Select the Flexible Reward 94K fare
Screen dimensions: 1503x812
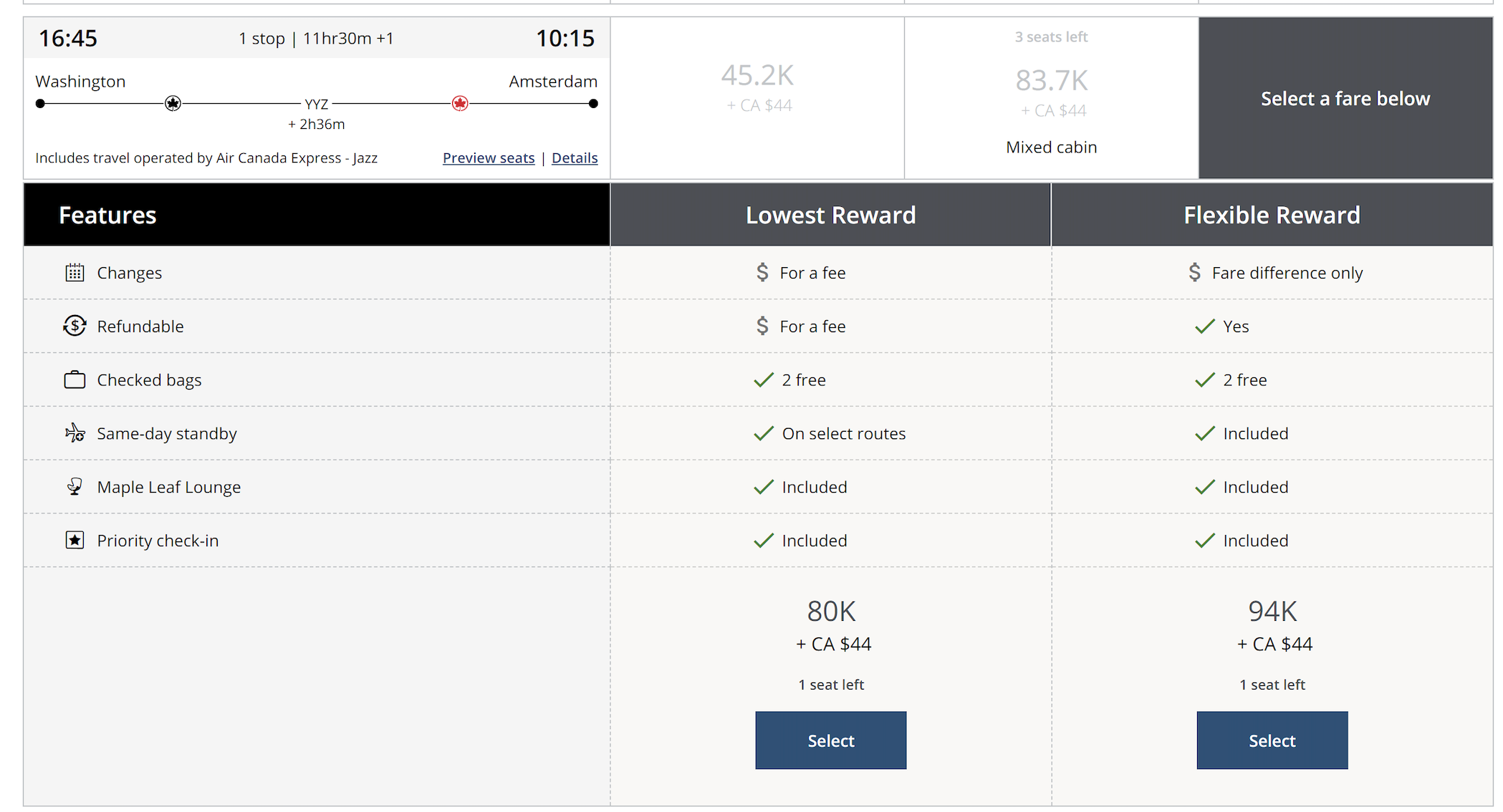pyautogui.click(x=1272, y=740)
